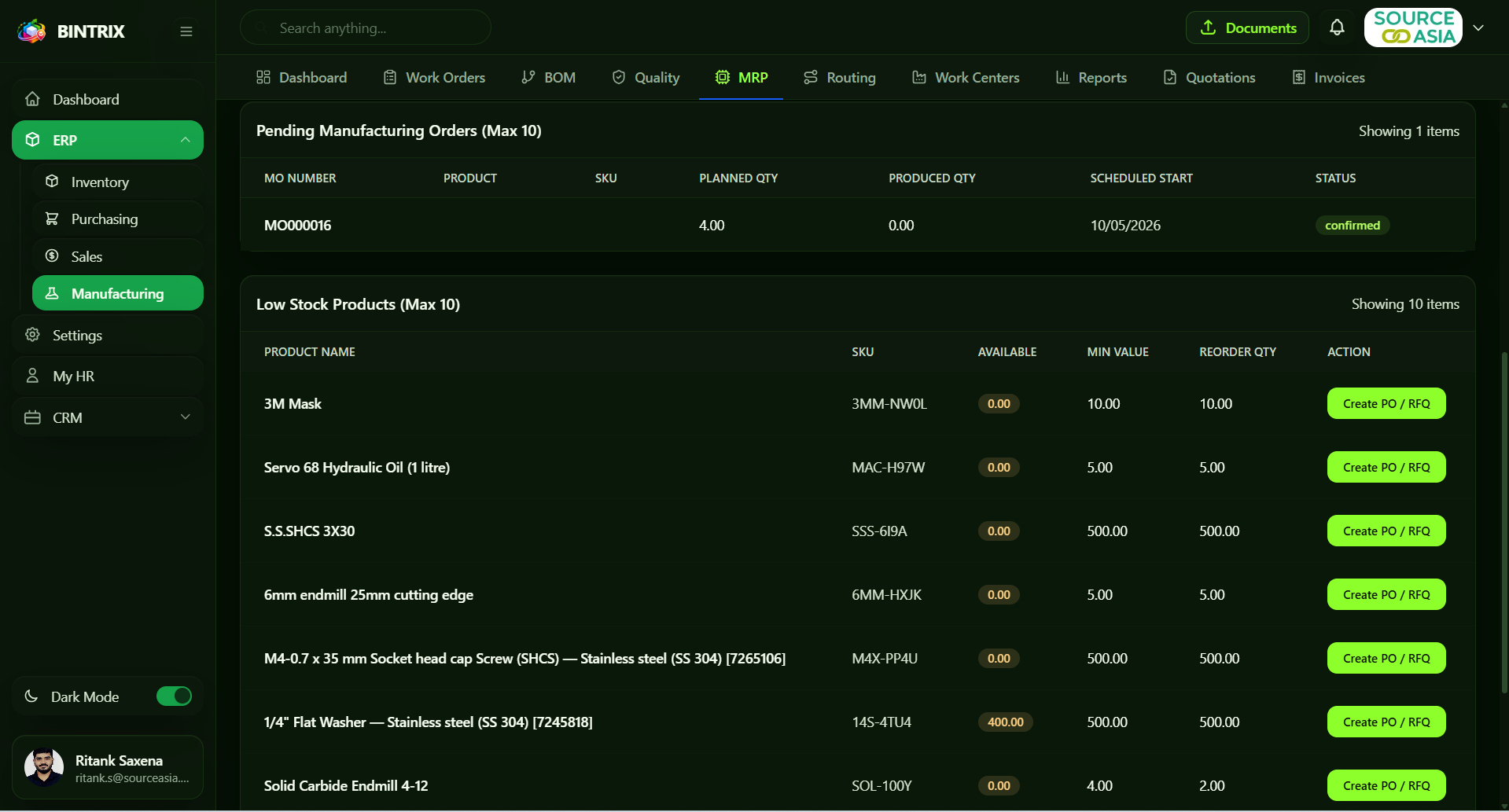Expand the CRM section chevron
The height and width of the screenshot is (812, 1509).
tap(186, 417)
